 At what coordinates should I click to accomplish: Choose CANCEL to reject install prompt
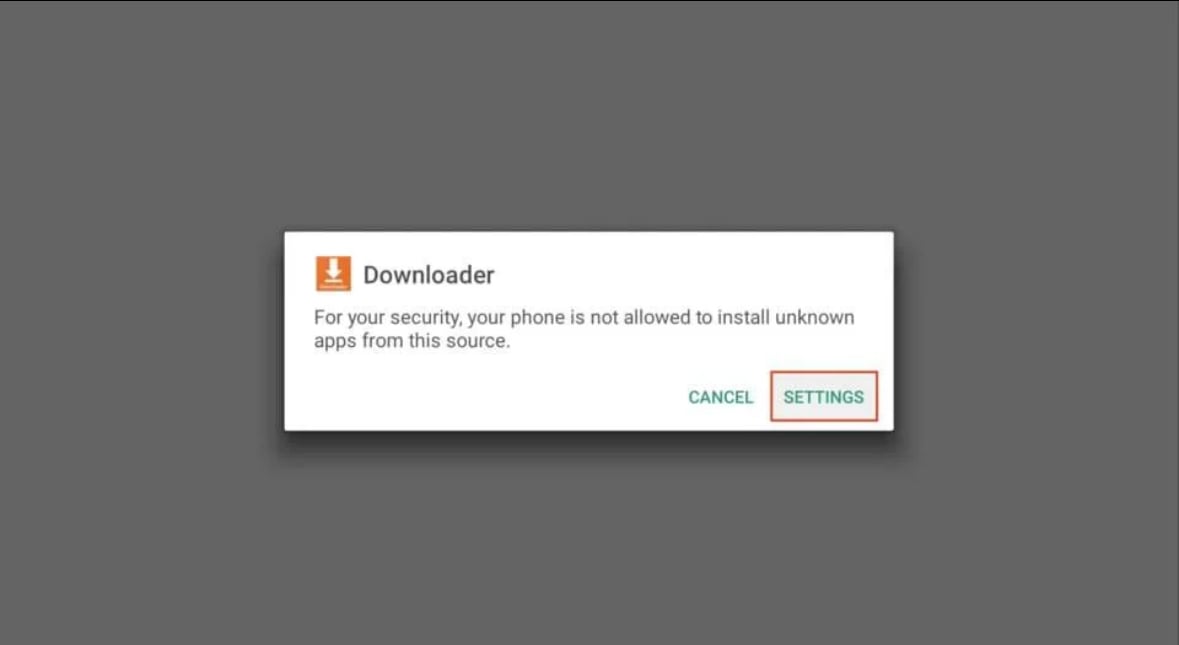pyautogui.click(x=720, y=397)
